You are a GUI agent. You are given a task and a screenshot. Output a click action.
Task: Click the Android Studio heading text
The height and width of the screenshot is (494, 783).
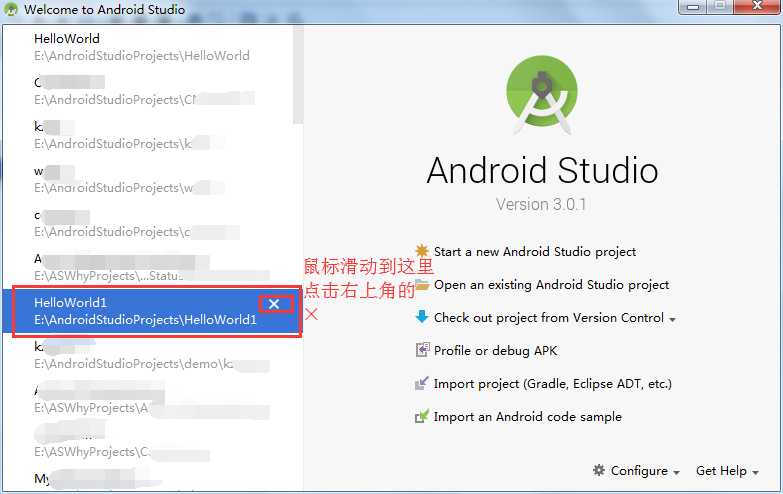pos(542,170)
